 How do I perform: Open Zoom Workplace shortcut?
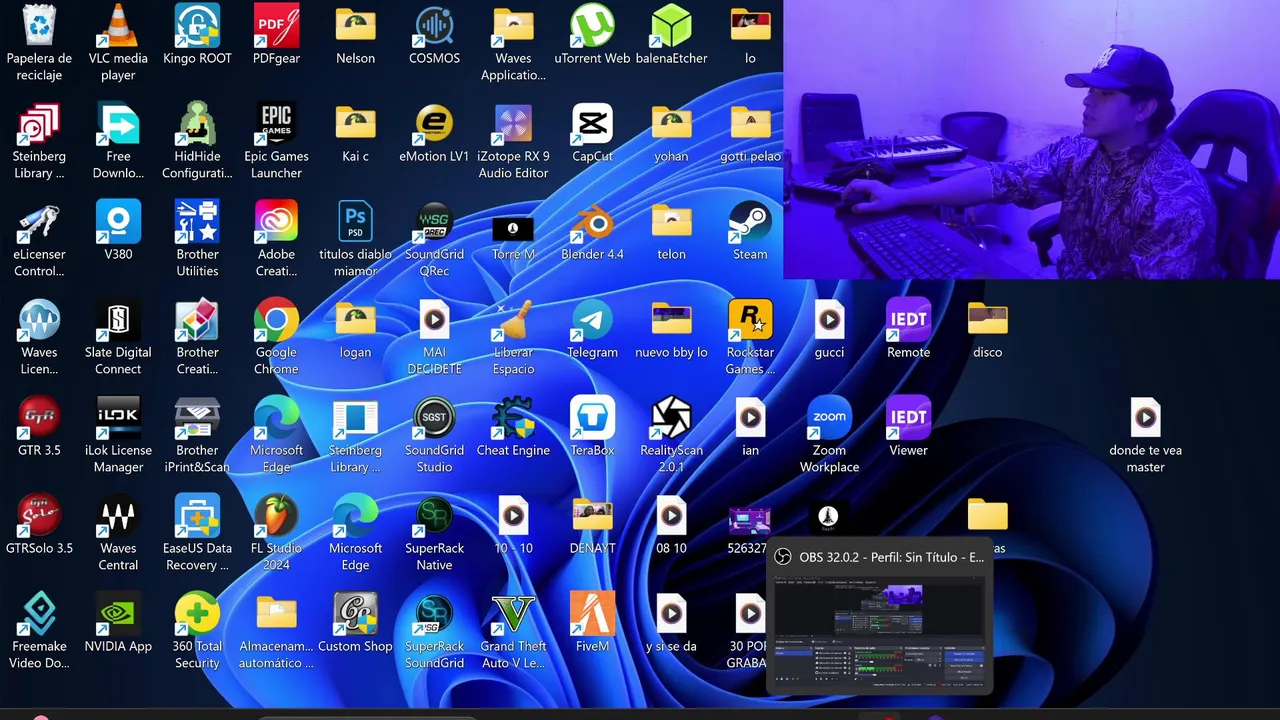coord(829,419)
